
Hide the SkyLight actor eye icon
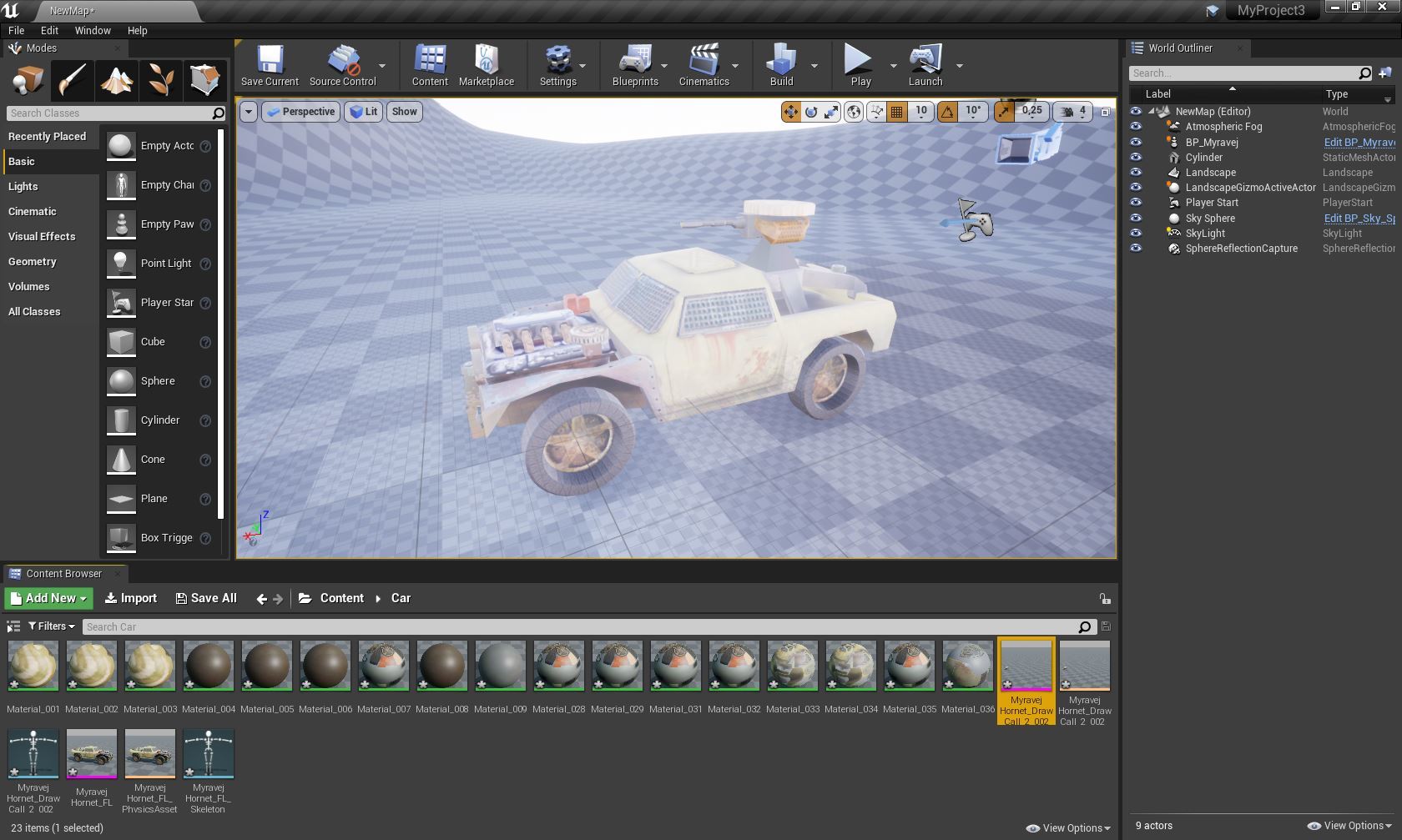click(x=1136, y=233)
